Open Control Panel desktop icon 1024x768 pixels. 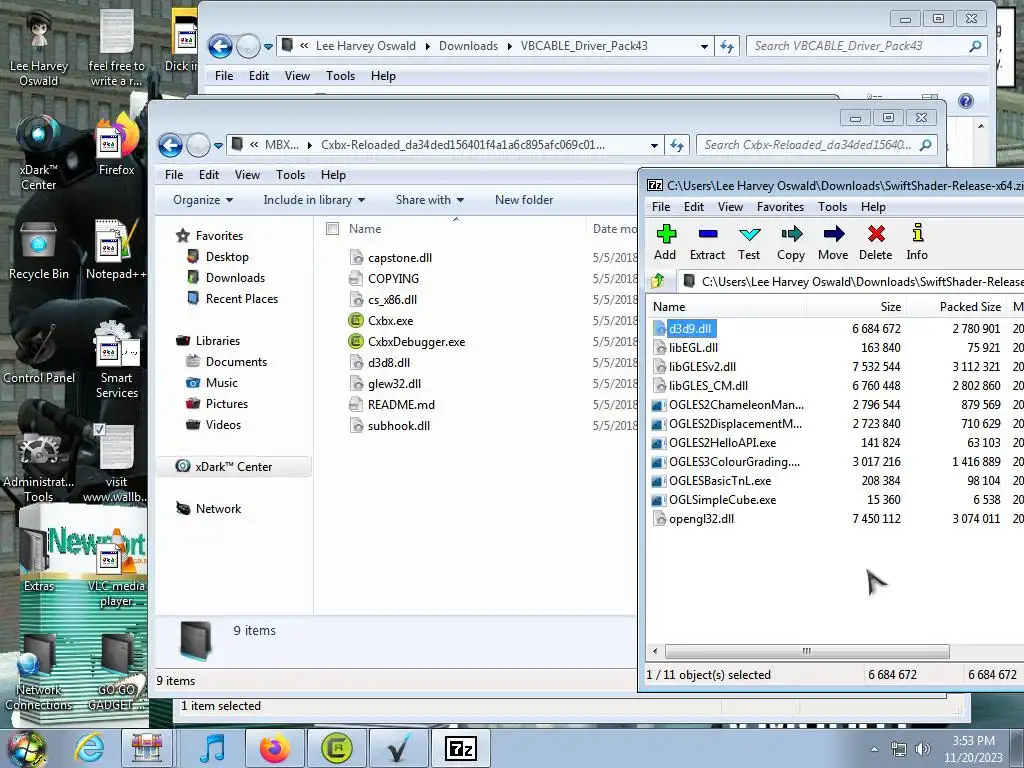[39, 353]
